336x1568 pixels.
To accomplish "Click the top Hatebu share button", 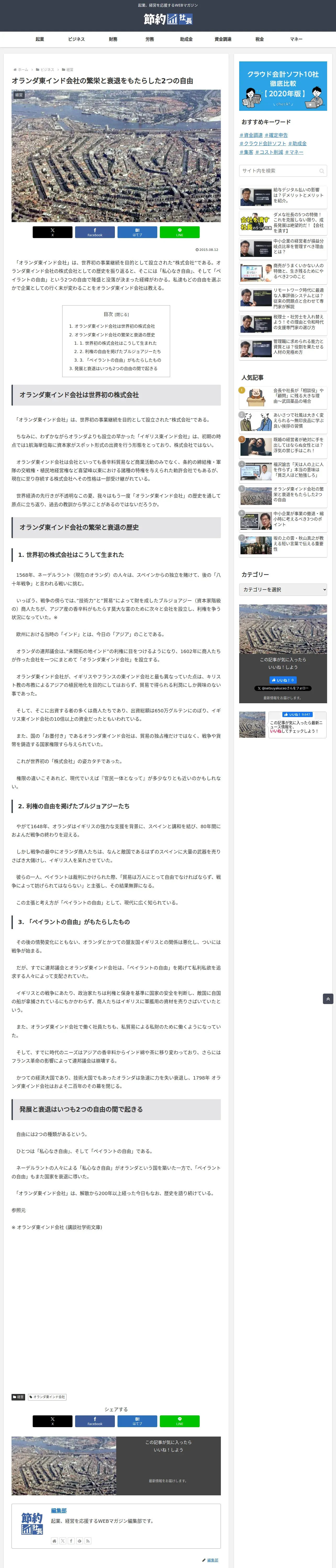I will [137, 232].
